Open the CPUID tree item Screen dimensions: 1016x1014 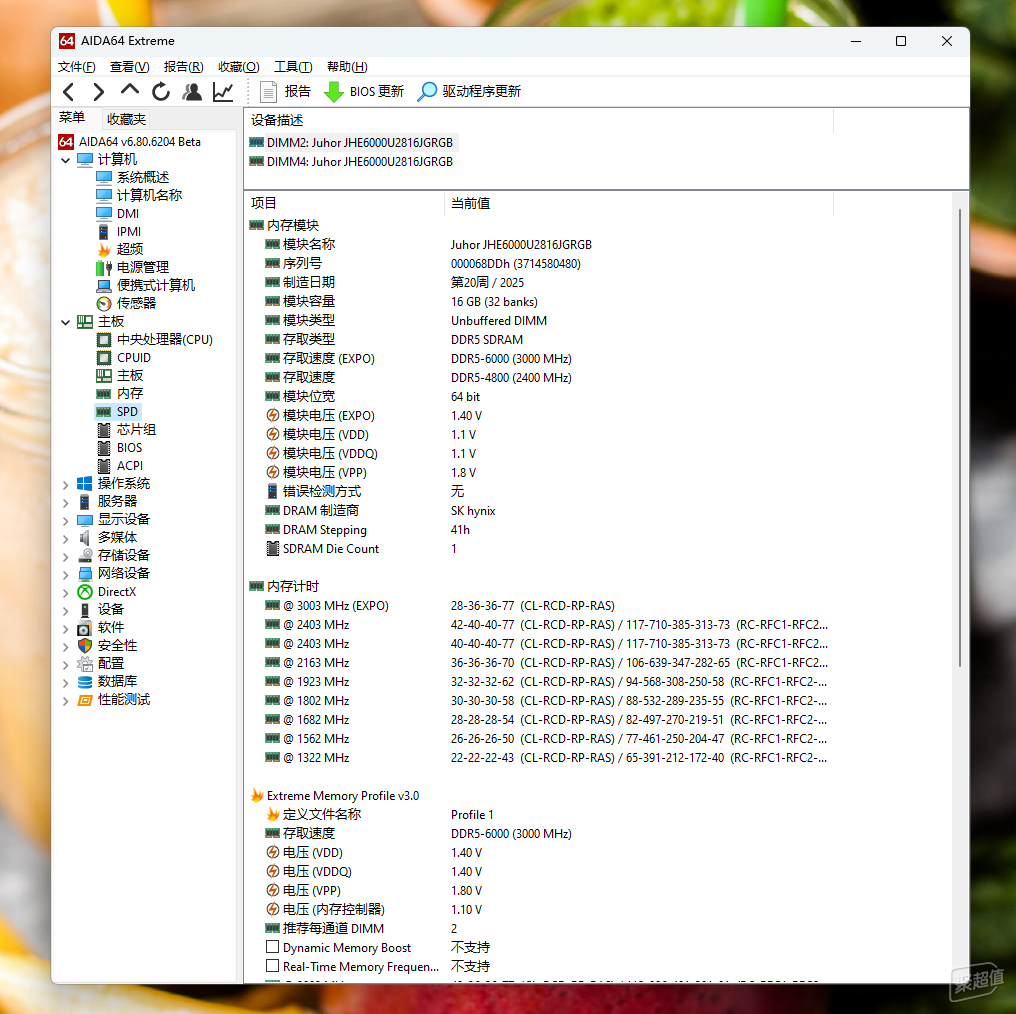pyautogui.click(x=123, y=358)
